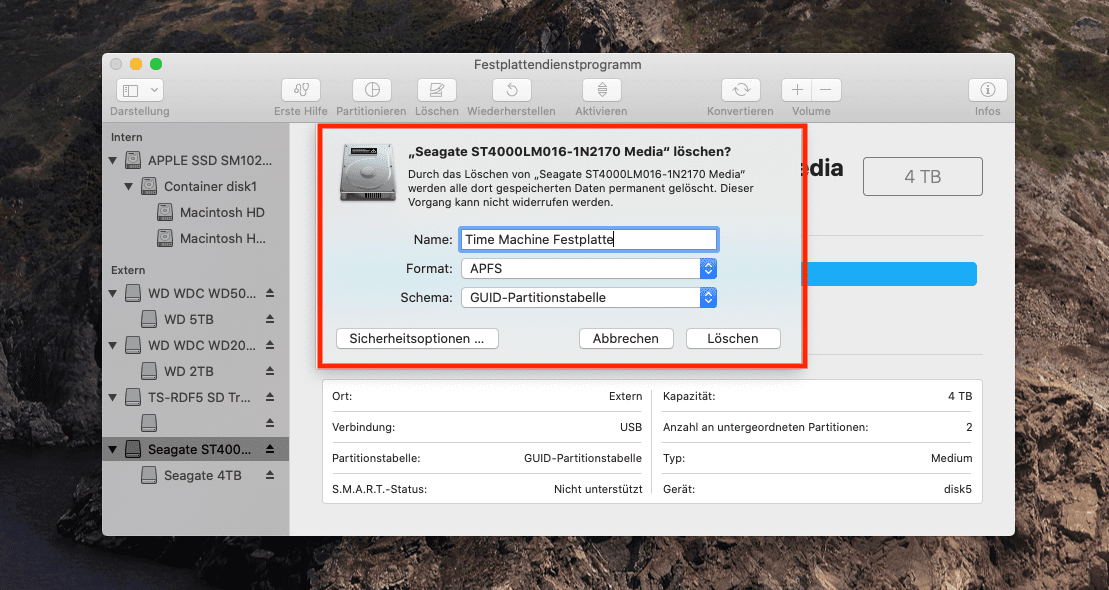This screenshot has width=1109, height=590.
Task: Click the Festplattendienstprogramm window title
Action: point(557,64)
